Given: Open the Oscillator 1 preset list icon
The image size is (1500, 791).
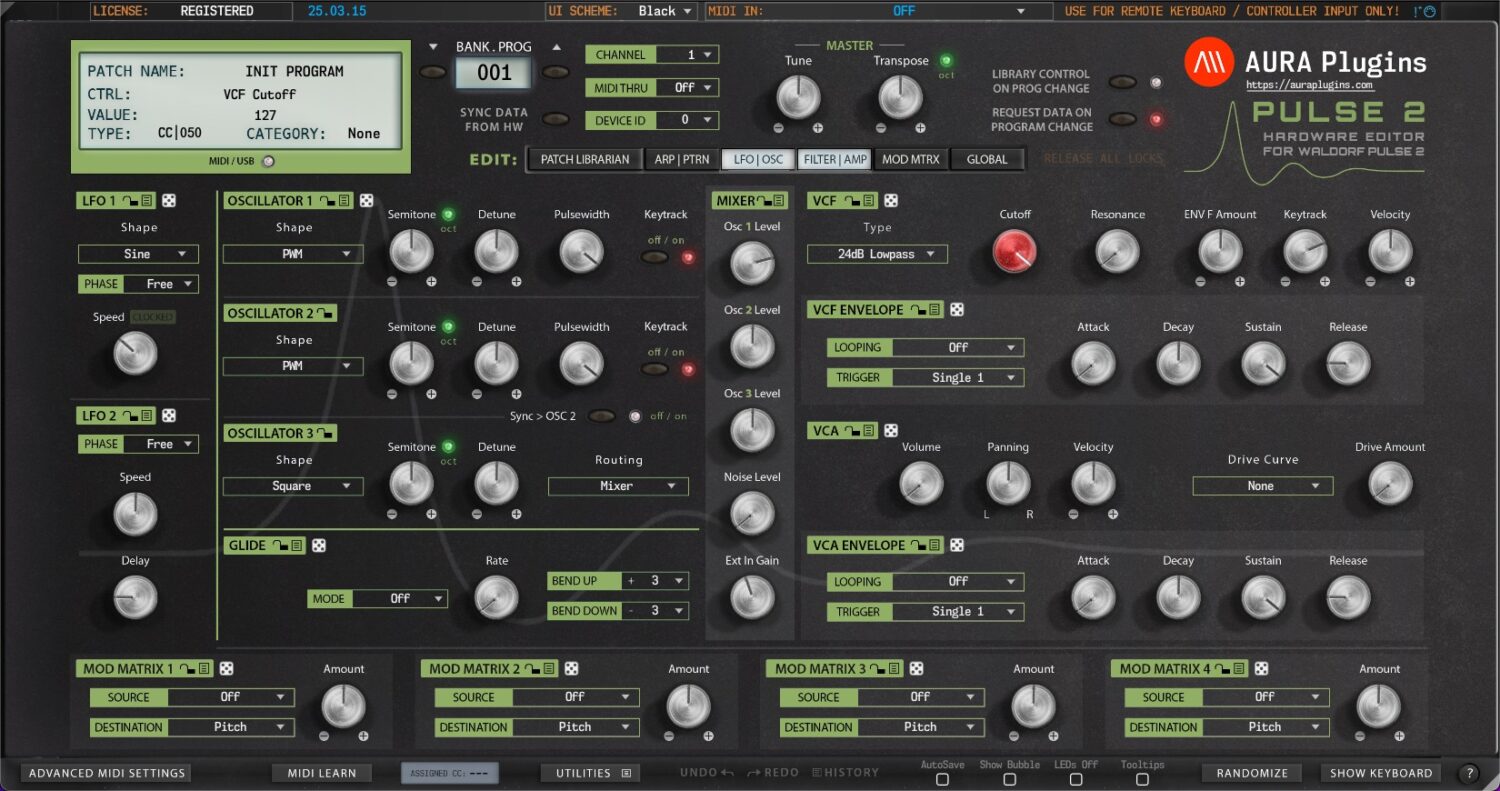Looking at the screenshot, I should pos(344,201).
